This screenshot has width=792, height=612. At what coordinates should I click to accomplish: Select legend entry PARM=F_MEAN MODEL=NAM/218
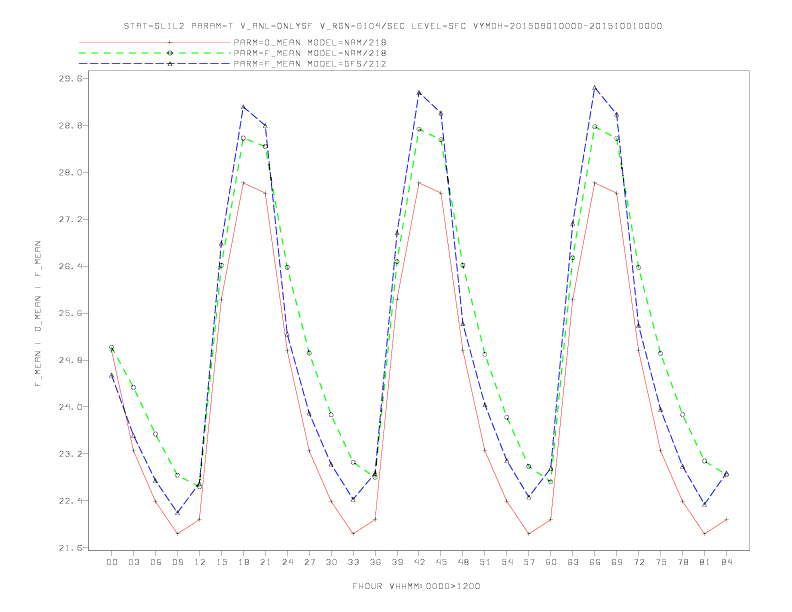[x=310, y=53]
